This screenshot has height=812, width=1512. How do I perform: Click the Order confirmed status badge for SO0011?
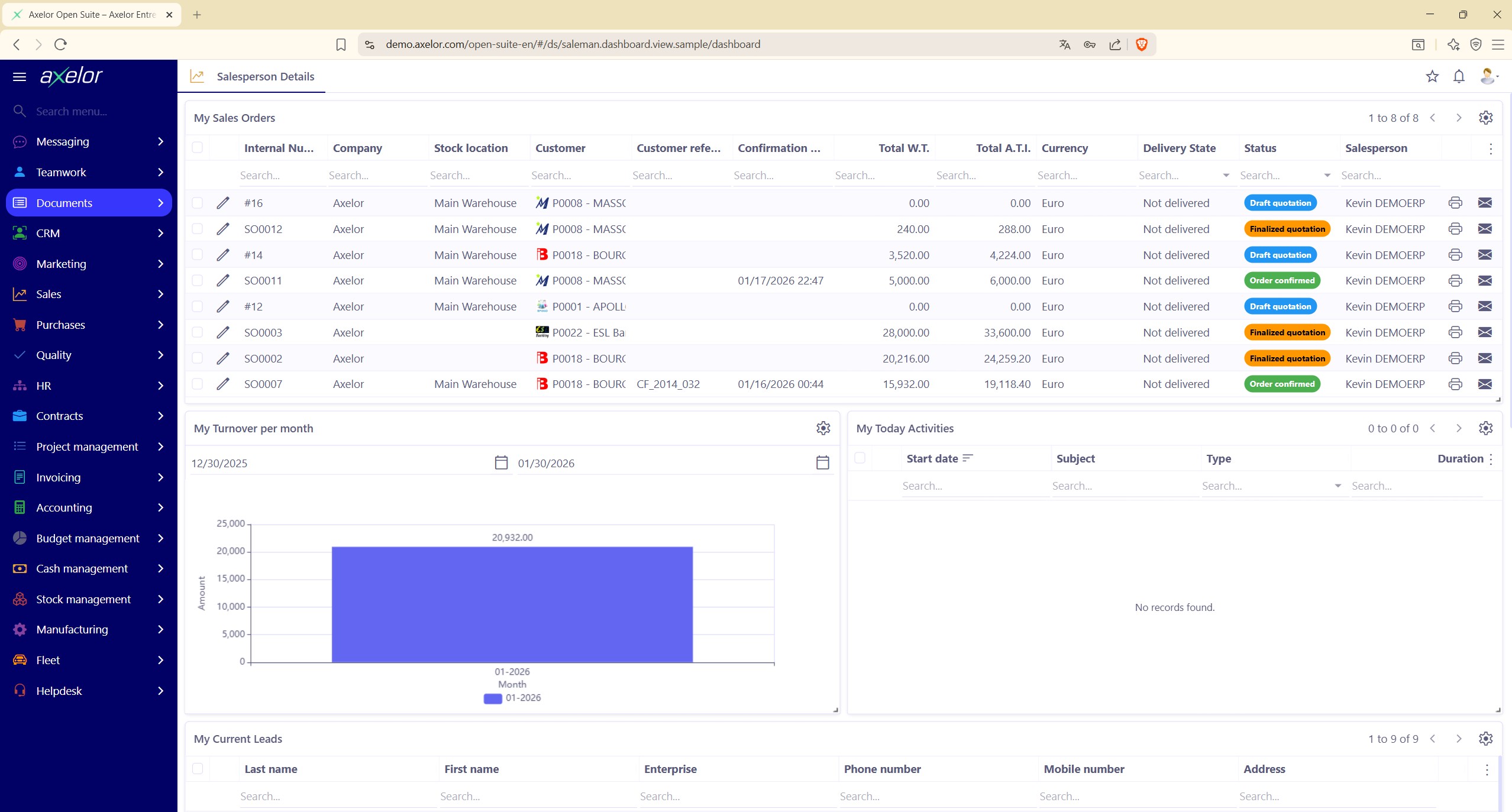click(x=1281, y=280)
